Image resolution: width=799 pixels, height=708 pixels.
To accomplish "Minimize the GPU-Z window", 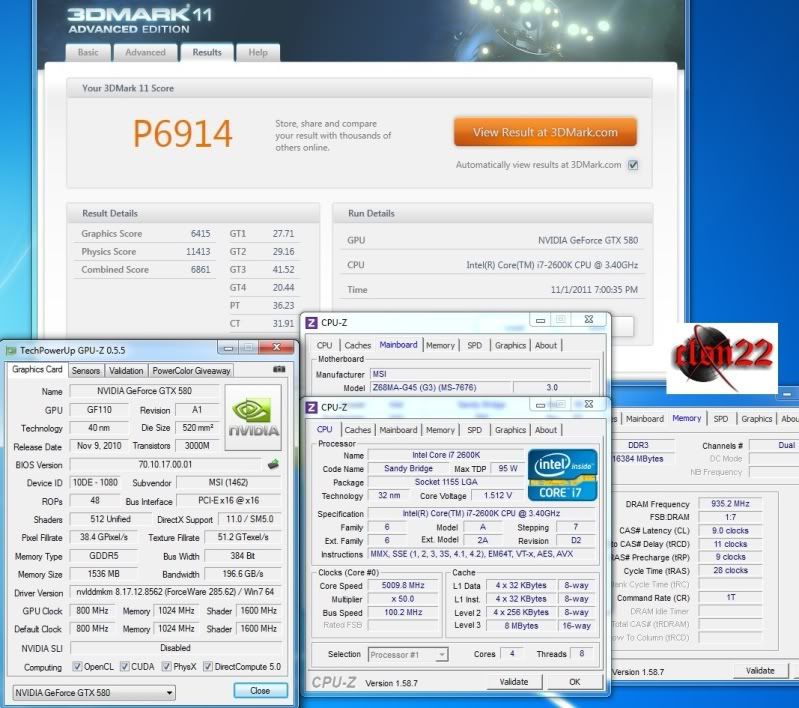I will [228, 348].
